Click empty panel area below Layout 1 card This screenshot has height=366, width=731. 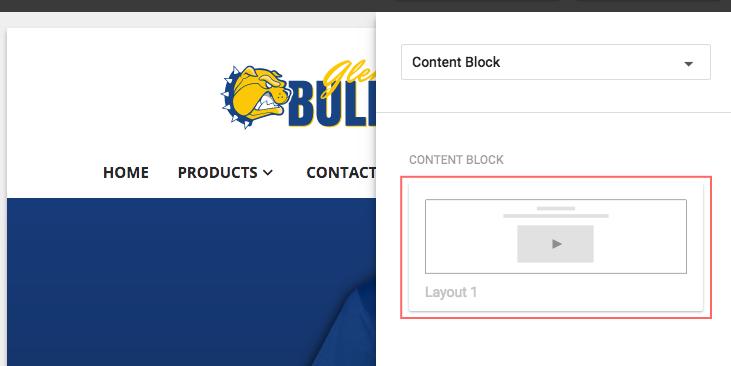pyautogui.click(x=553, y=343)
